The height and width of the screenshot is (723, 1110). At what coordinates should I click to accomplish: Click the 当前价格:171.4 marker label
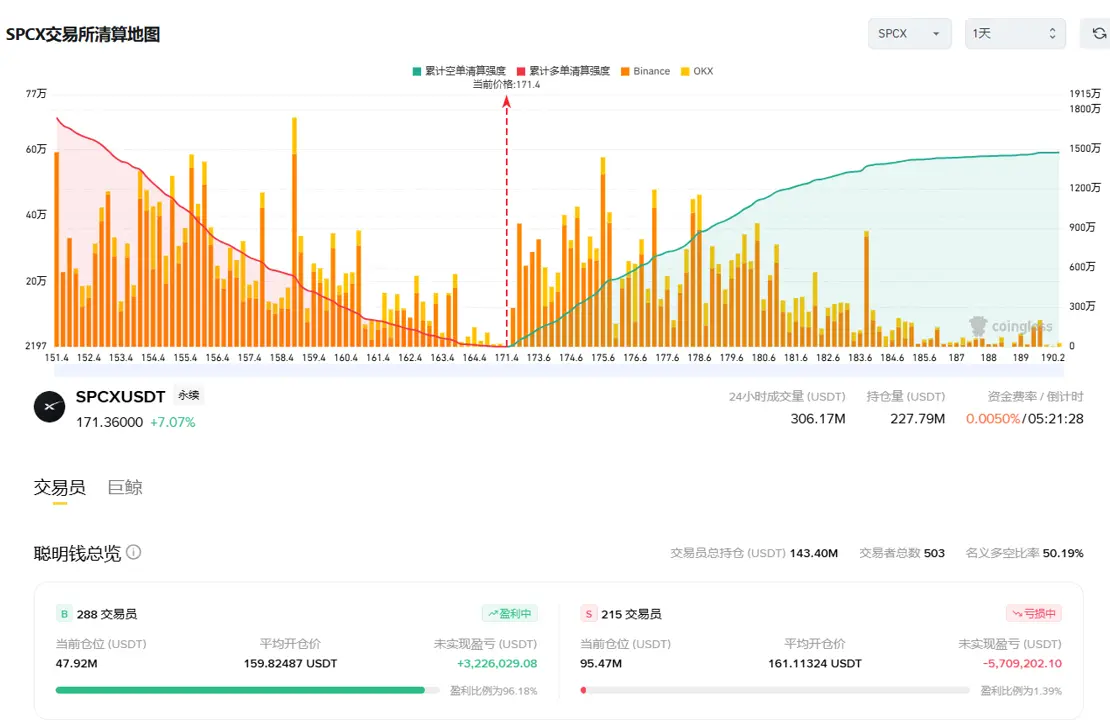[x=506, y=84]
